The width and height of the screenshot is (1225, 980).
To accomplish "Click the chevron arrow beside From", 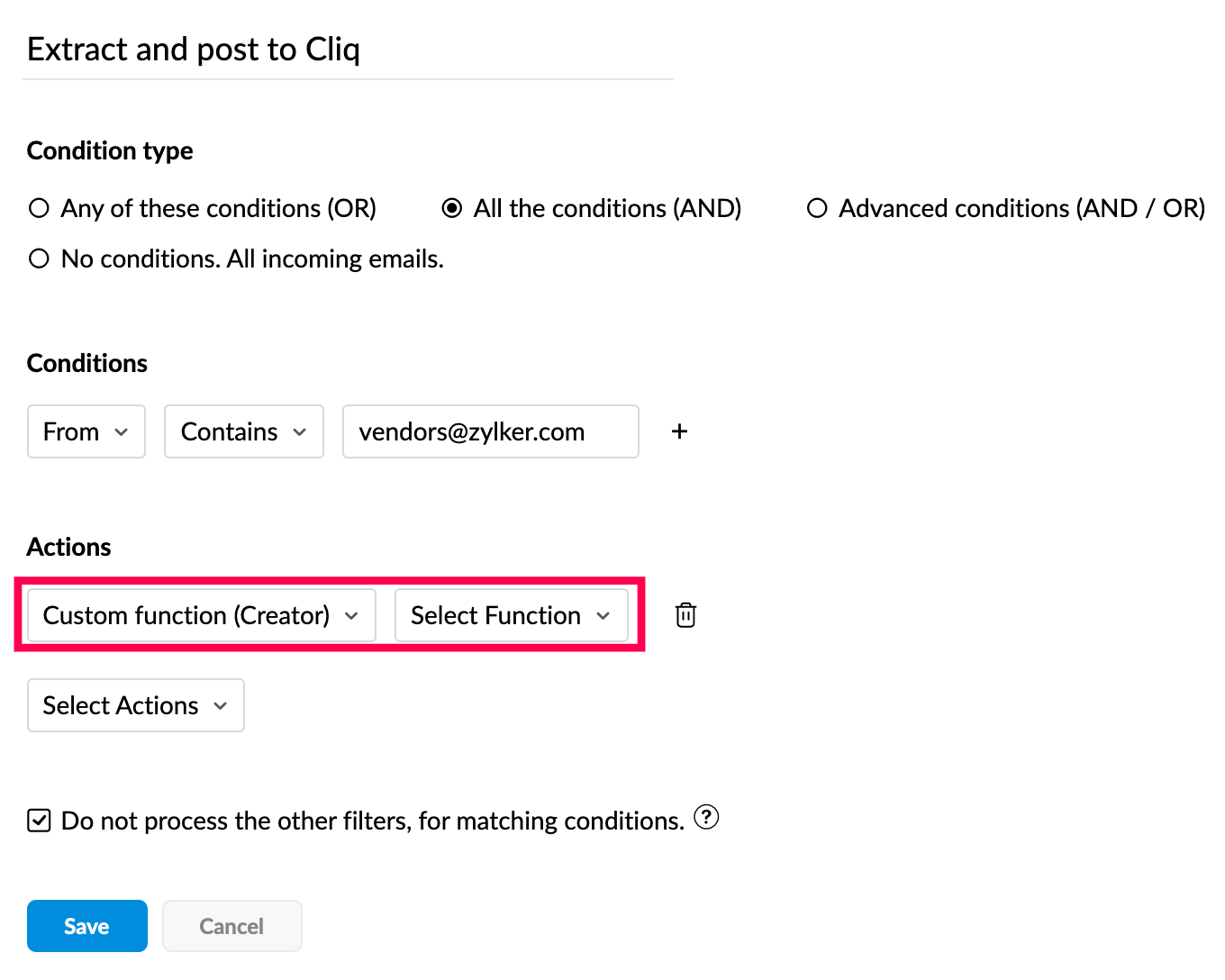I will pyautogui.click(x=122, y=432).
